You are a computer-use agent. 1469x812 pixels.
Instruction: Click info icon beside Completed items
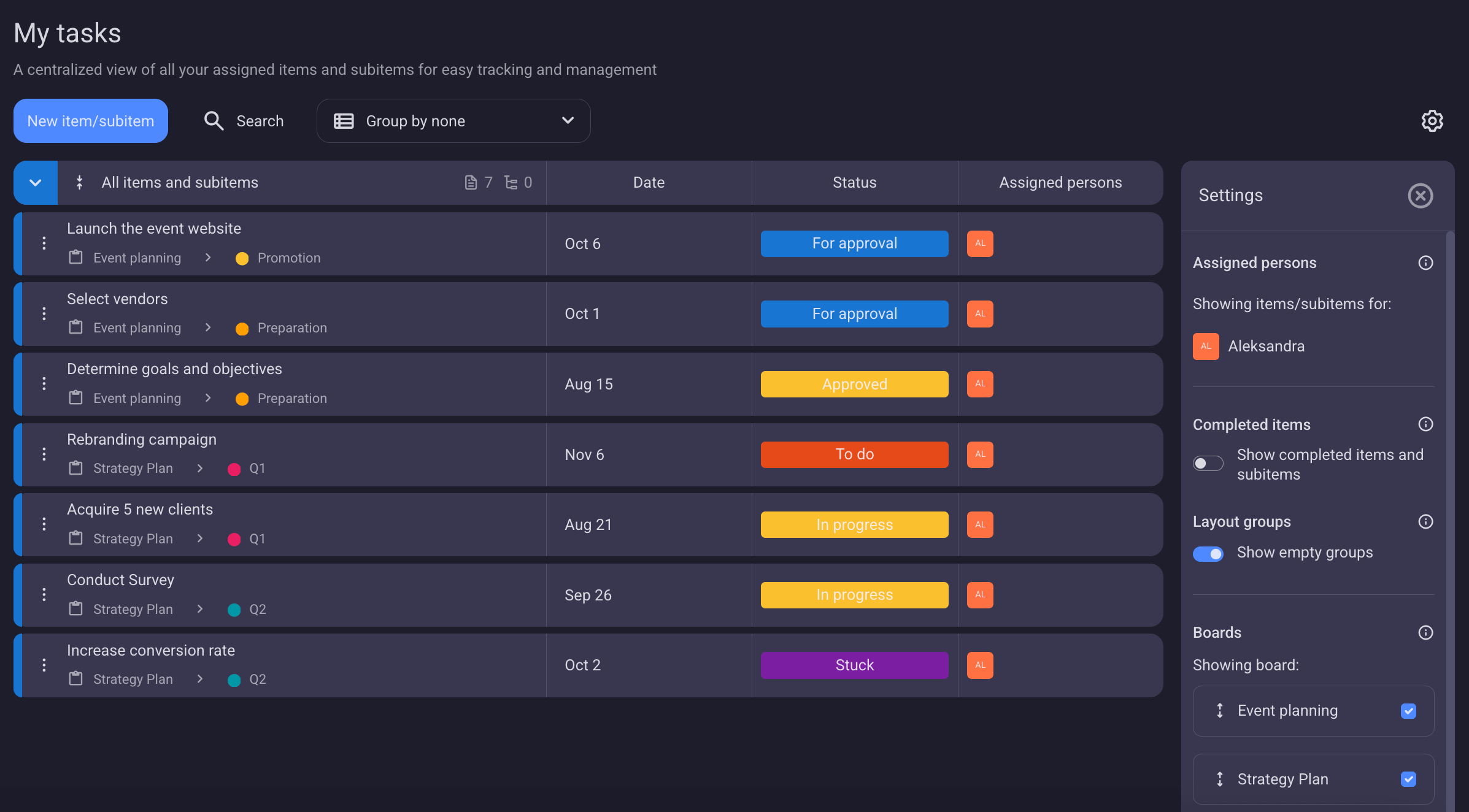(1425, 424)
